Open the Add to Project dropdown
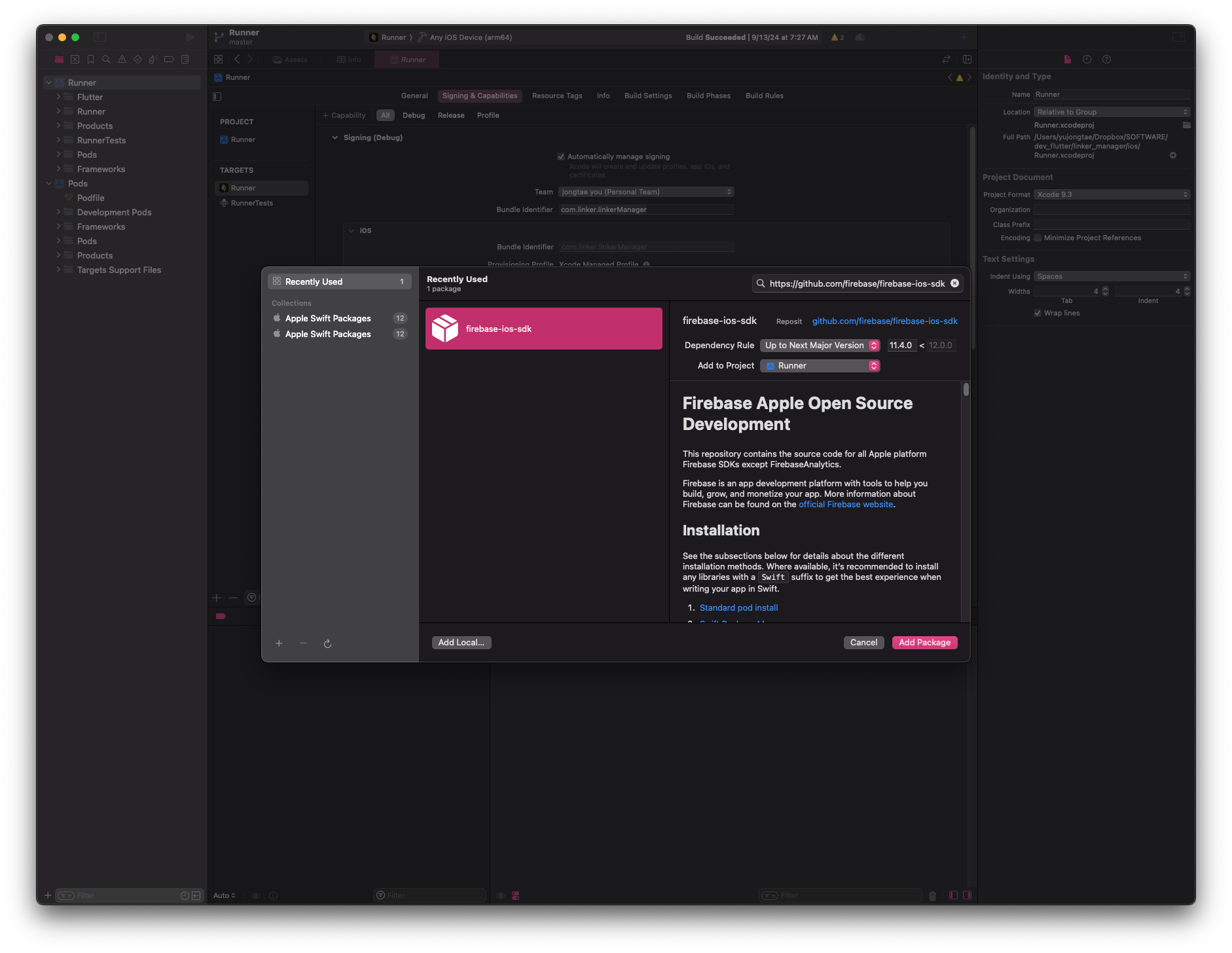Image resolution: width=1232 pixels, height=953 pixels. [820, 366]
